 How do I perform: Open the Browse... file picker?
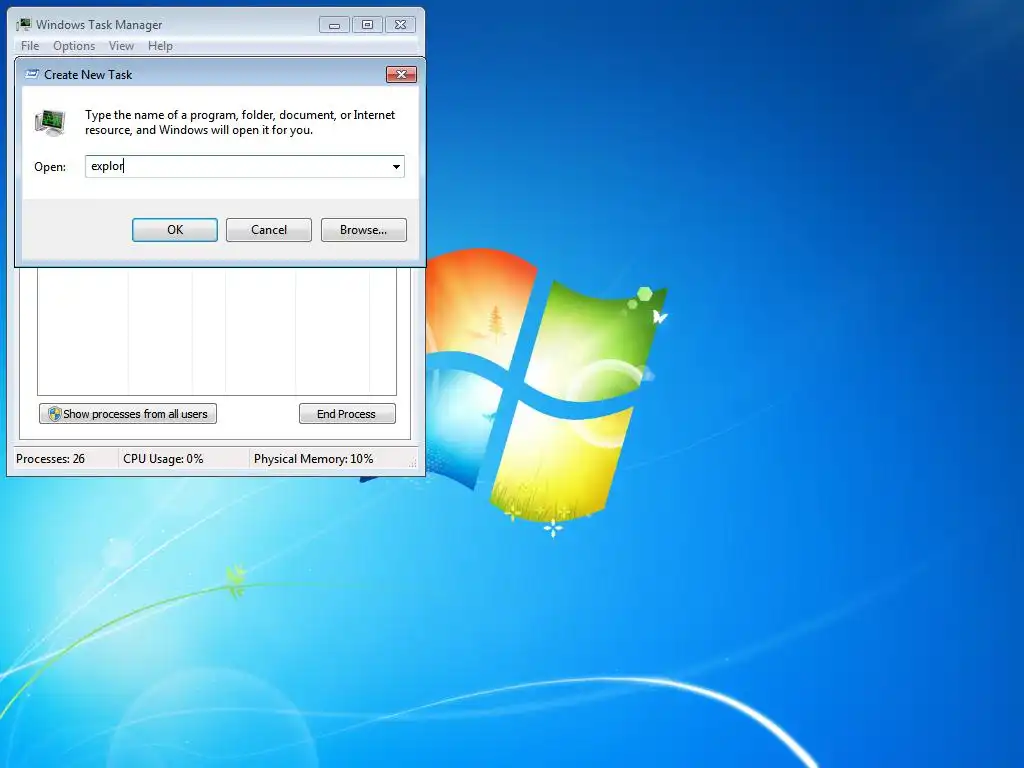[x=363, y=230]
